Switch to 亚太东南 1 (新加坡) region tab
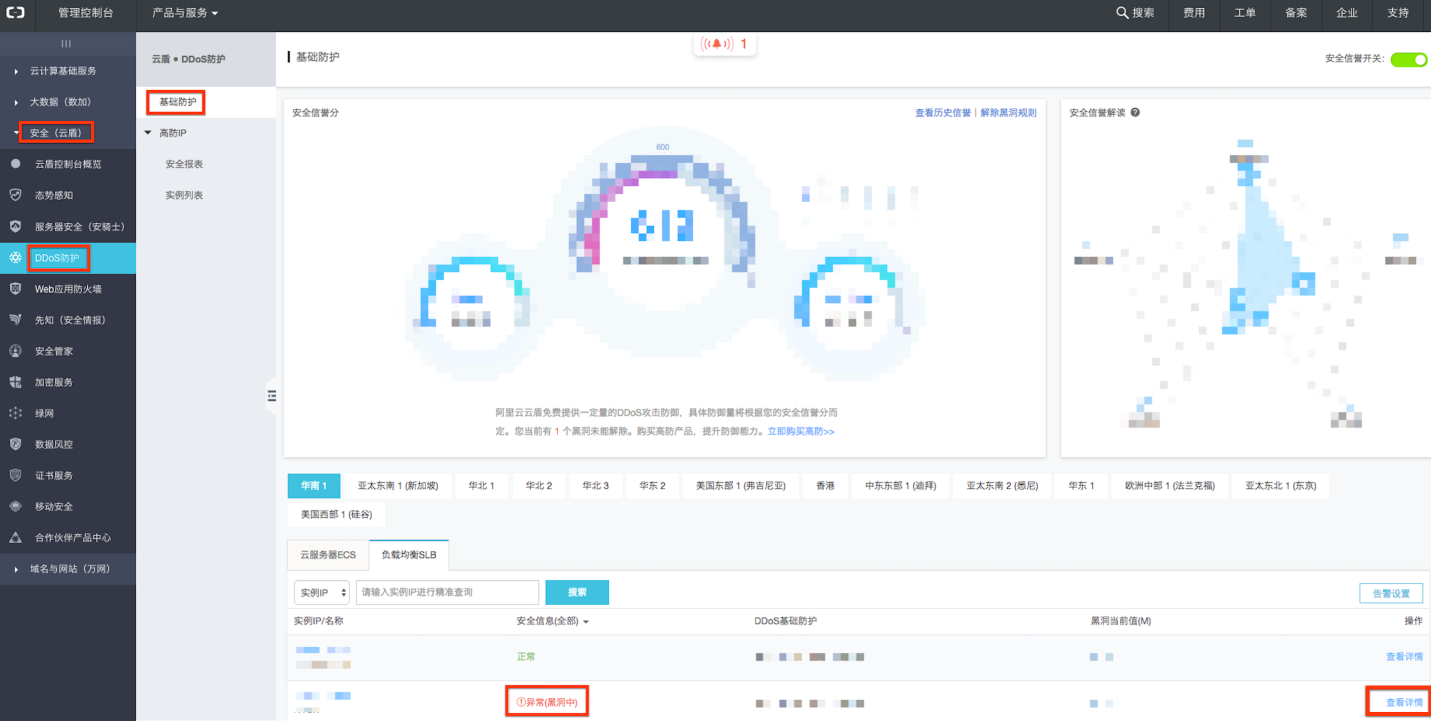 tap(398, 485)
